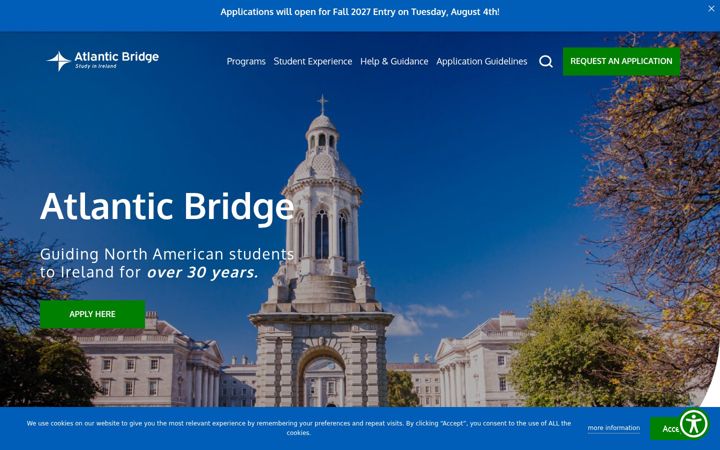Open the accessibility options widget

tap(694, 423)
